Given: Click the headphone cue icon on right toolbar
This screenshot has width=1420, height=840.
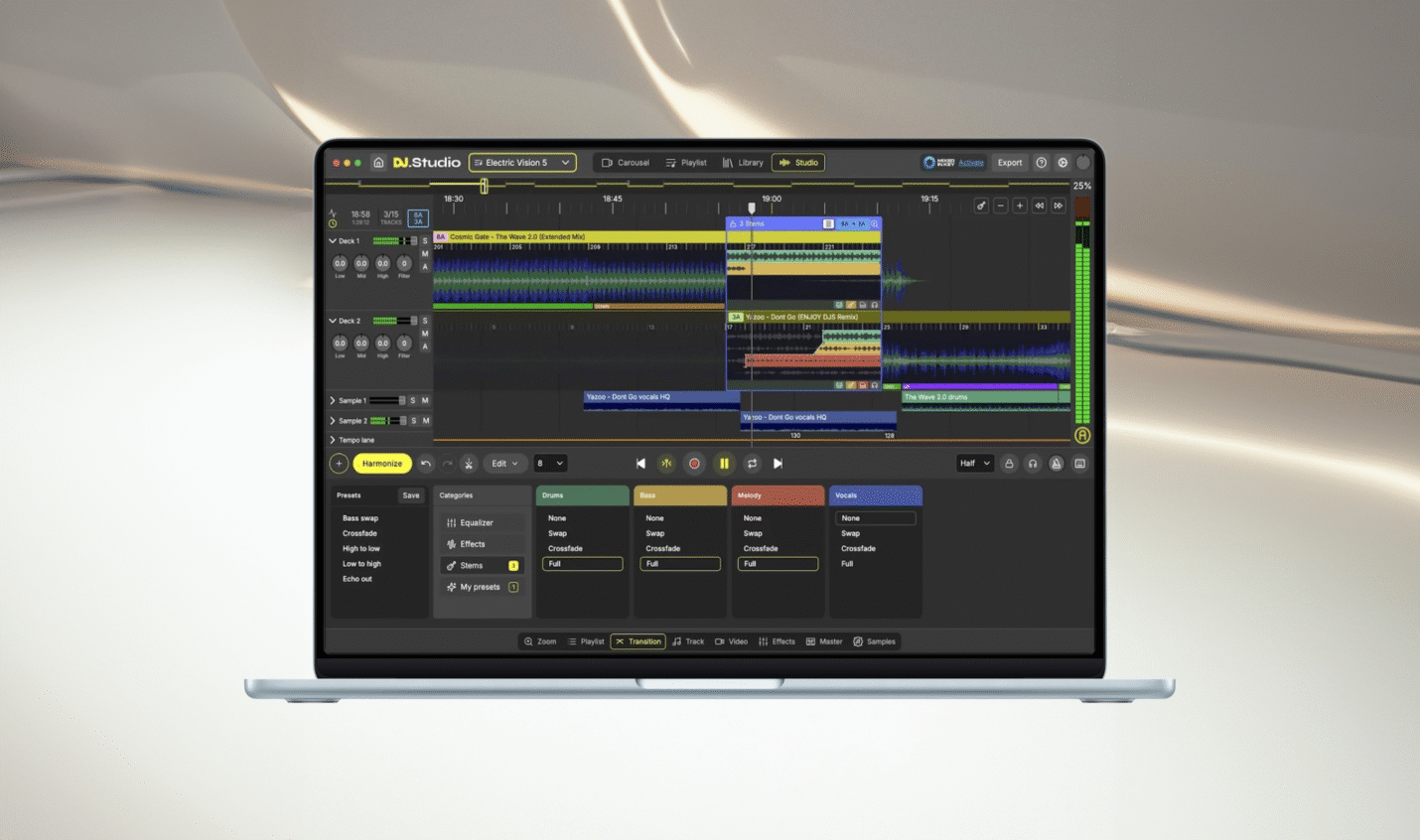Looking at the screenshot, I should click(1034, 463).
